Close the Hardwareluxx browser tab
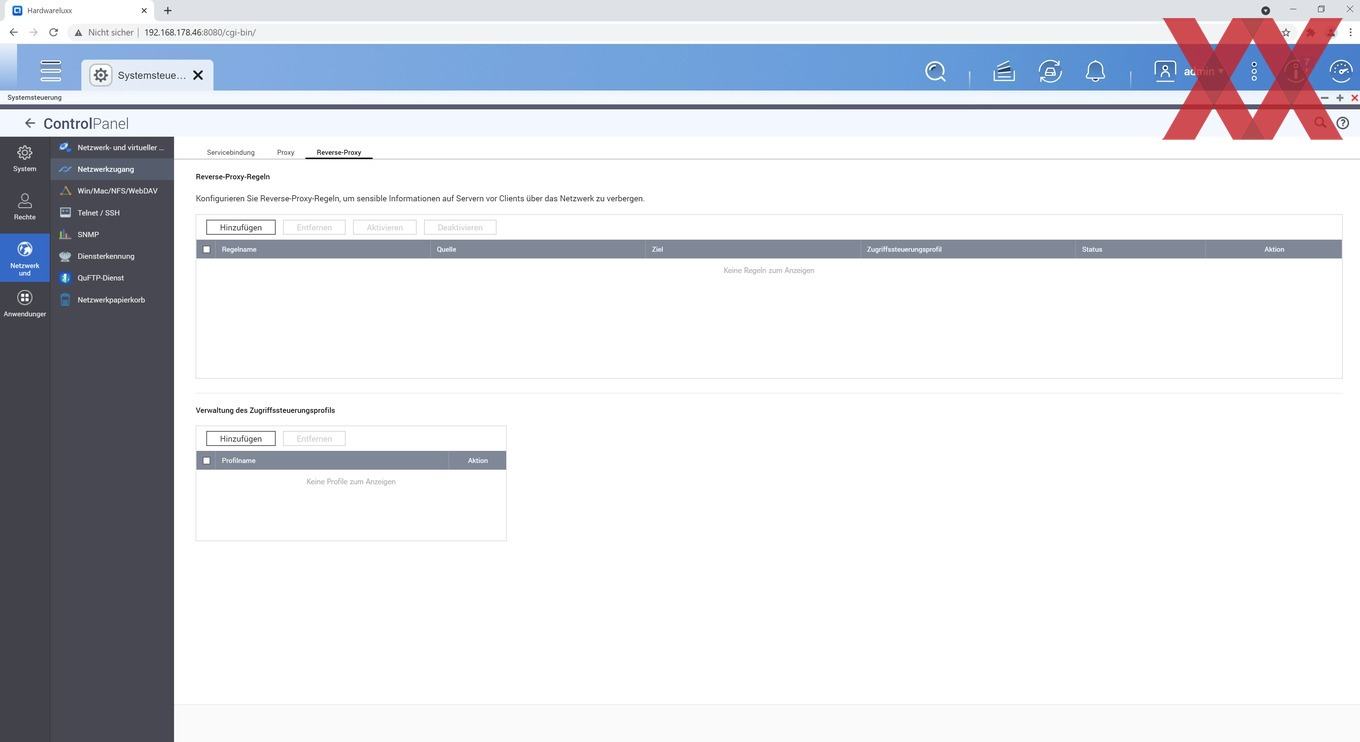The image size is (1360, 742). (x=144, y=10)
